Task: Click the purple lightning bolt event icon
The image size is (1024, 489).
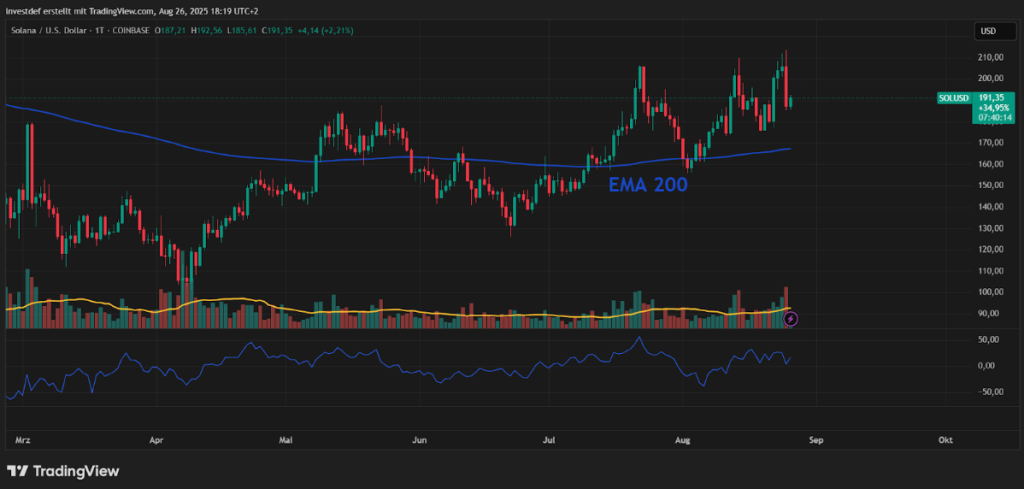Action: pyautogui.click(x=791, y=318)
